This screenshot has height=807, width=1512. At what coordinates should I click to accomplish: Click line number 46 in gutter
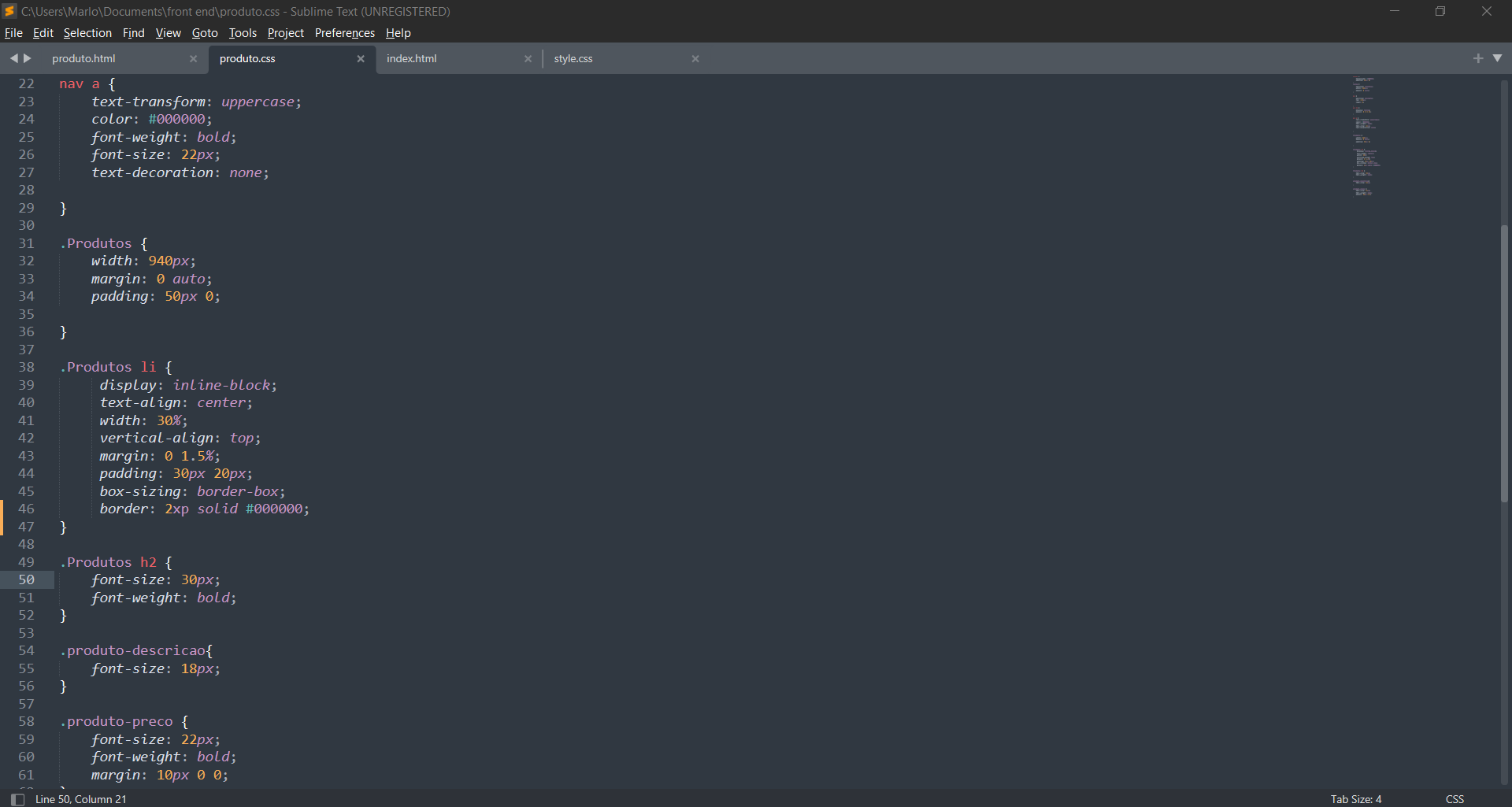click(x=27, y=509)
